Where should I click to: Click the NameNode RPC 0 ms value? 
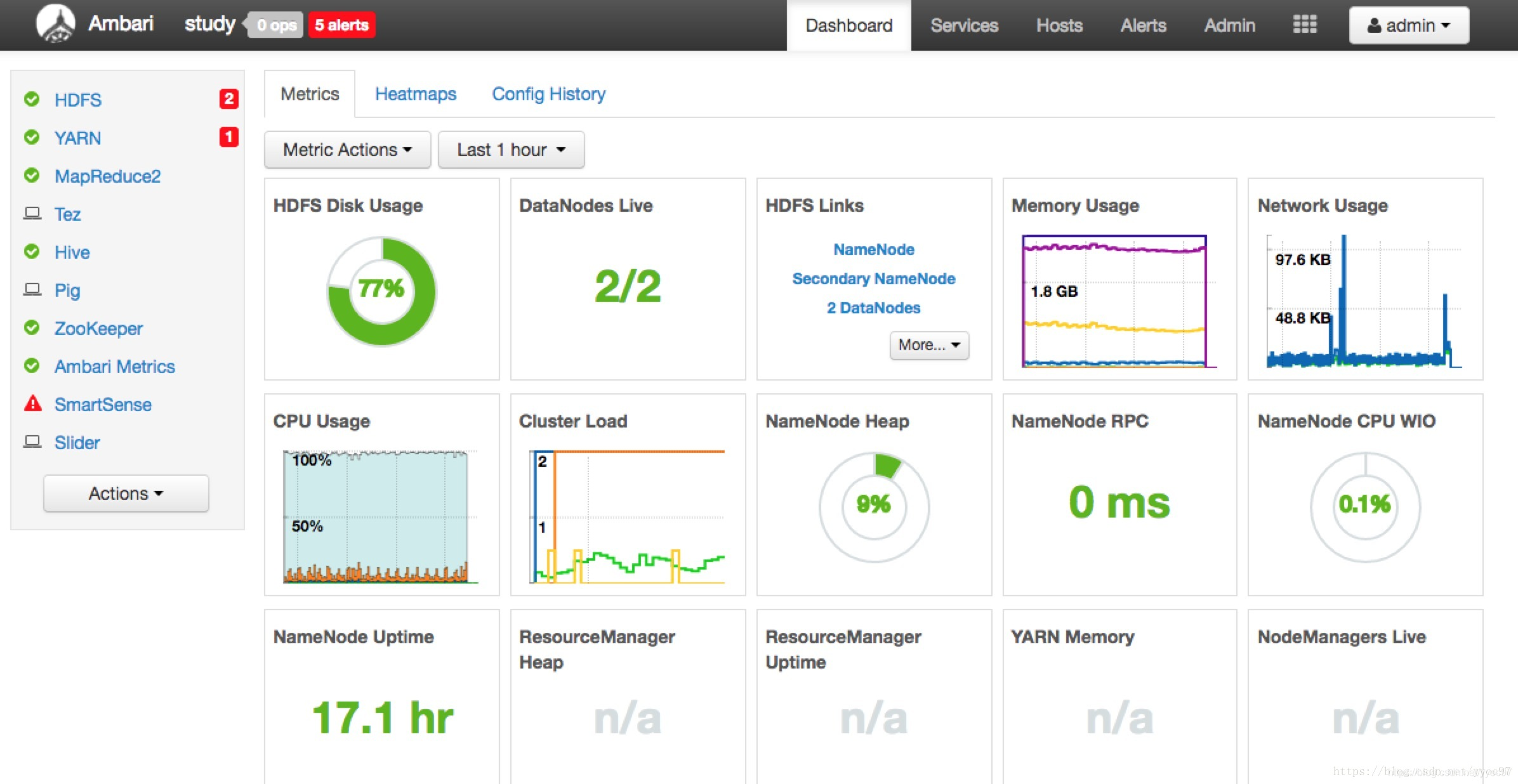click(x=1119, y=502)
